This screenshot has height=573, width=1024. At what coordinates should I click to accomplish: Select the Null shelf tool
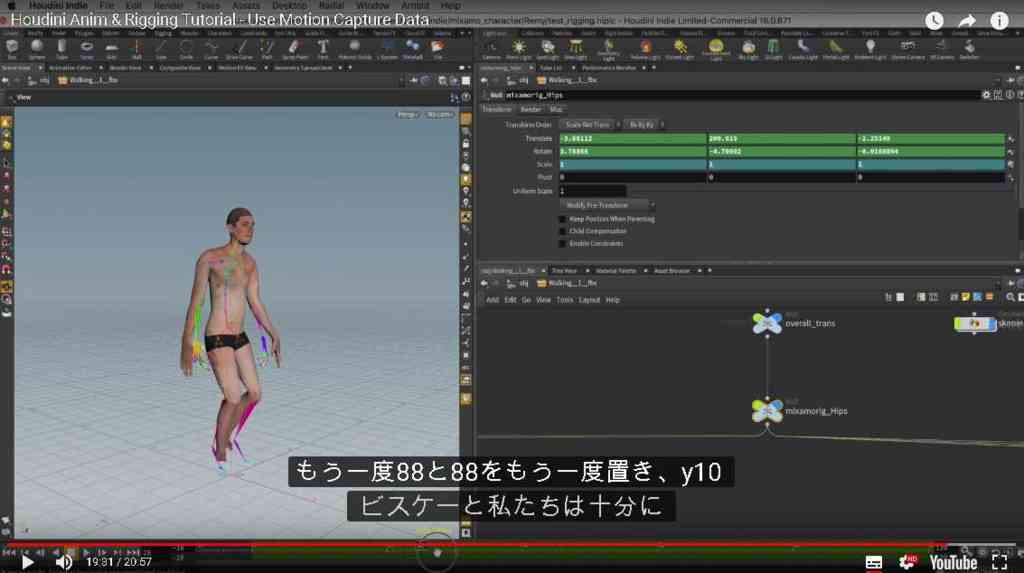pos(136,48)
